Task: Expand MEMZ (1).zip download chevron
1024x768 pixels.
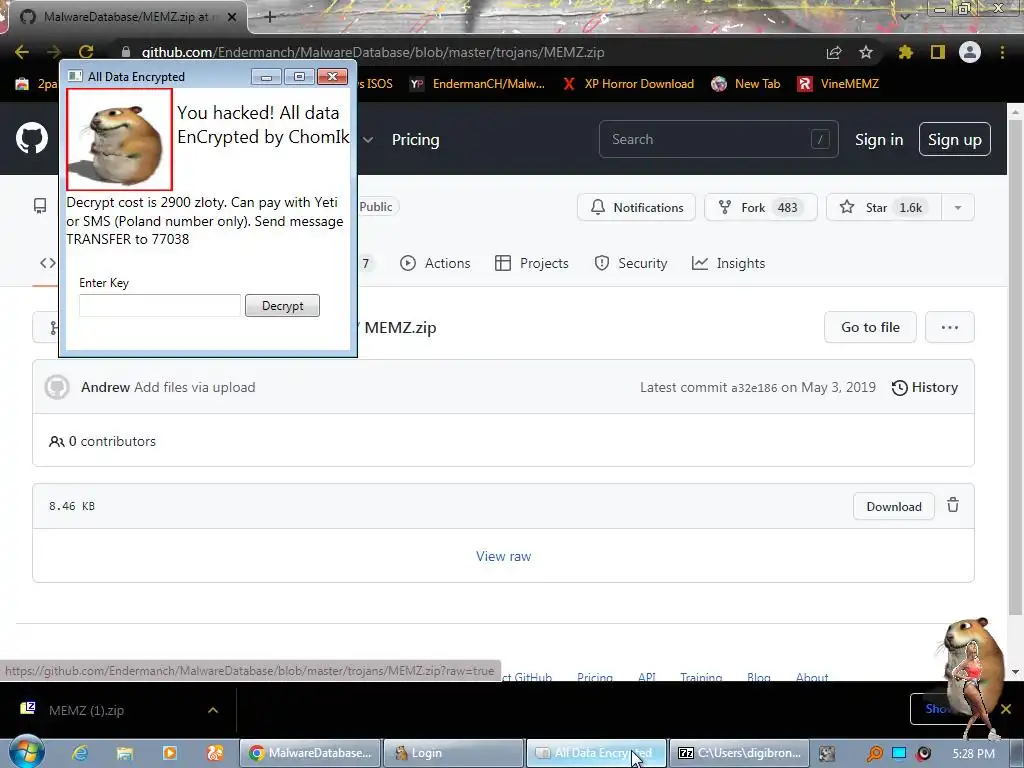Action: [x=213, y=710]
